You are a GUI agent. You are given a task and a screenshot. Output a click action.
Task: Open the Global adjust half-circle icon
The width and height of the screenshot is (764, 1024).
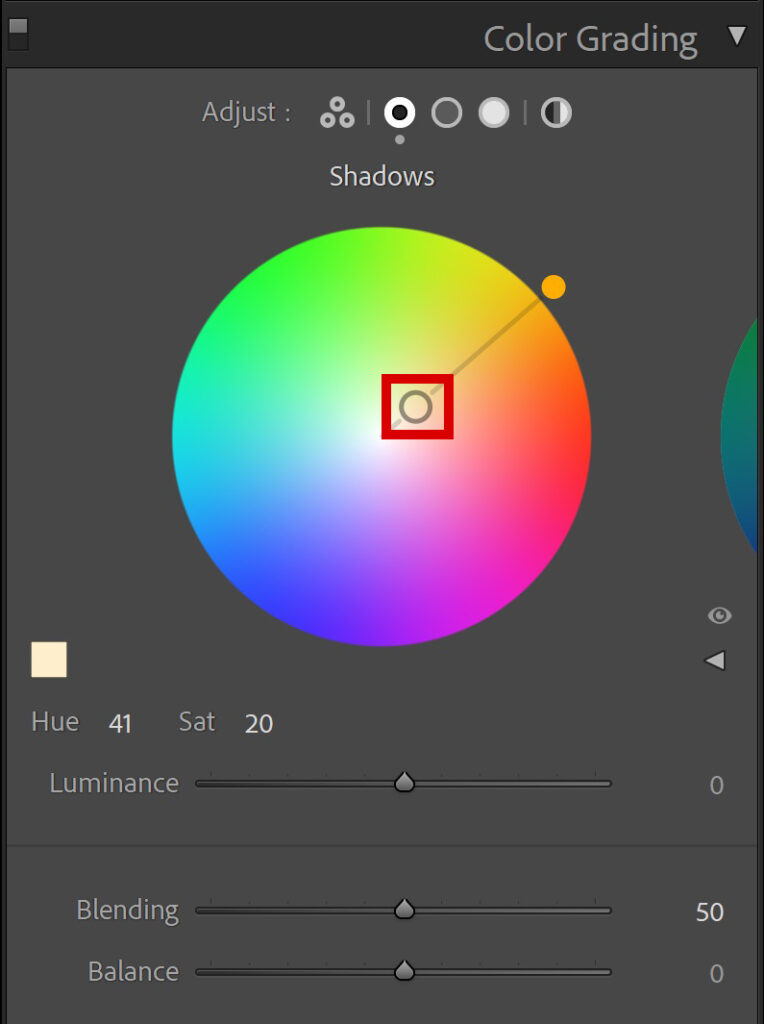point(556,112)
